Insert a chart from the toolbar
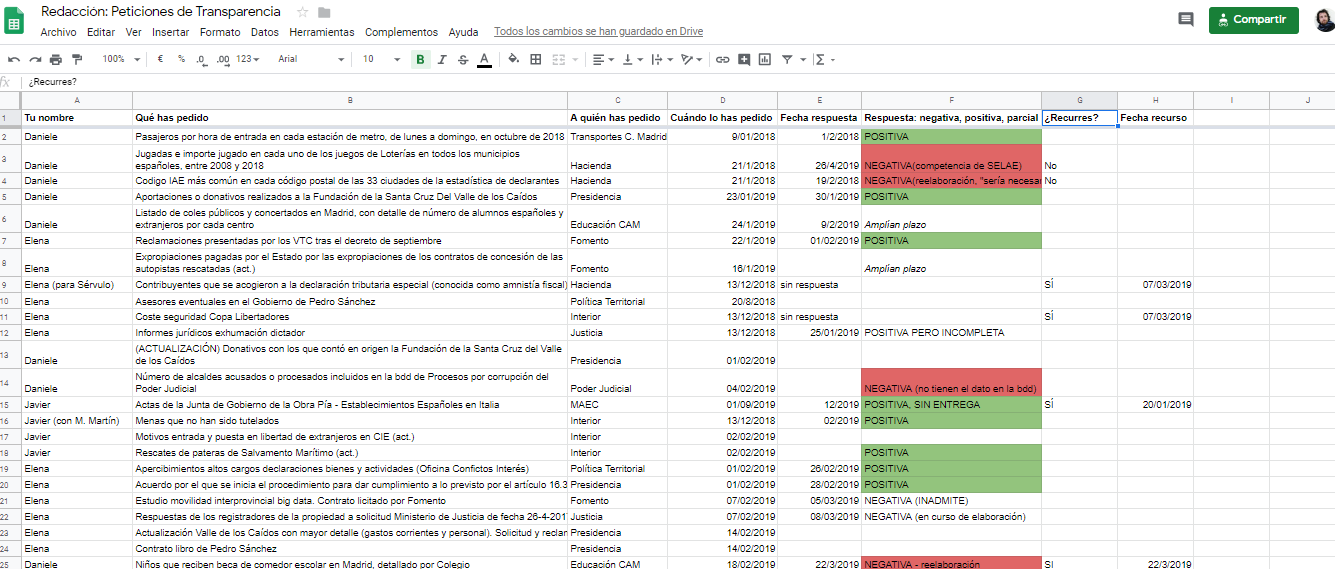This screenshot has height=569, width=1335. coord(765,60)
